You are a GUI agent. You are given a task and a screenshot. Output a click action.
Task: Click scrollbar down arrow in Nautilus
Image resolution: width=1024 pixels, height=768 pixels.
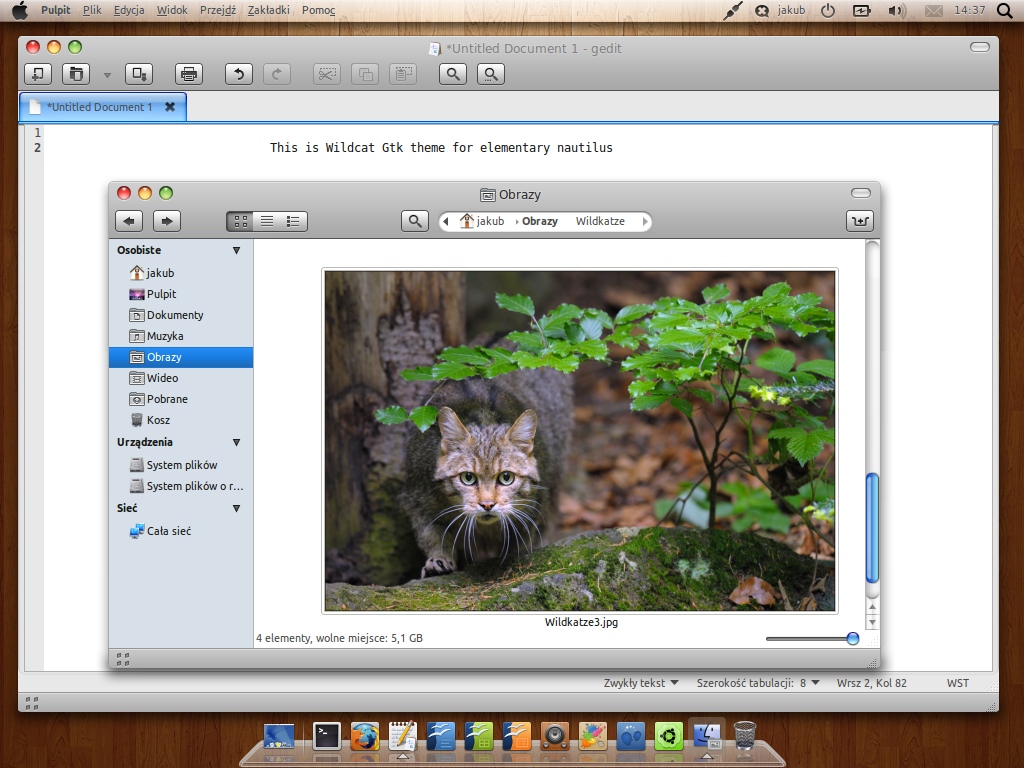(872, 622)
